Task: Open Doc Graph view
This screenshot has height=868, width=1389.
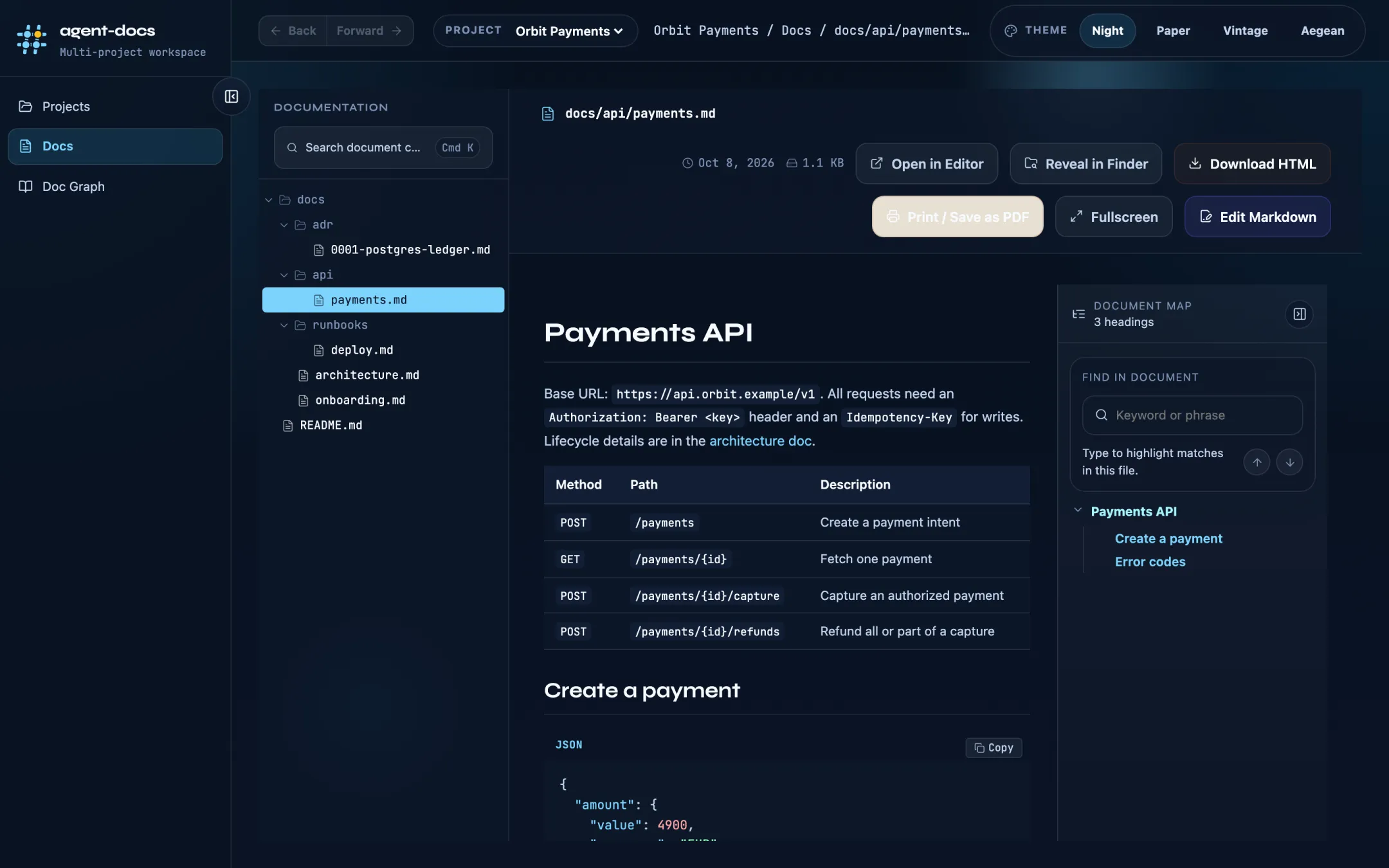Action: pyautogui.click(x=115, y=186)
